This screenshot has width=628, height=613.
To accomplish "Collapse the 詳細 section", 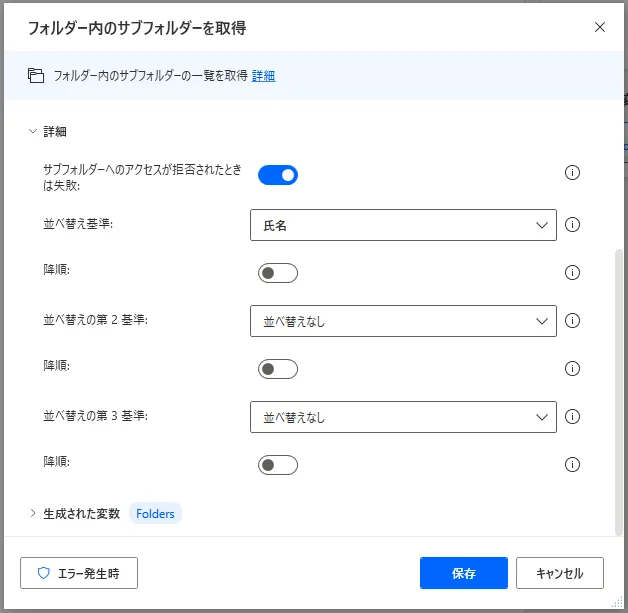I will [x=33, y=131].
